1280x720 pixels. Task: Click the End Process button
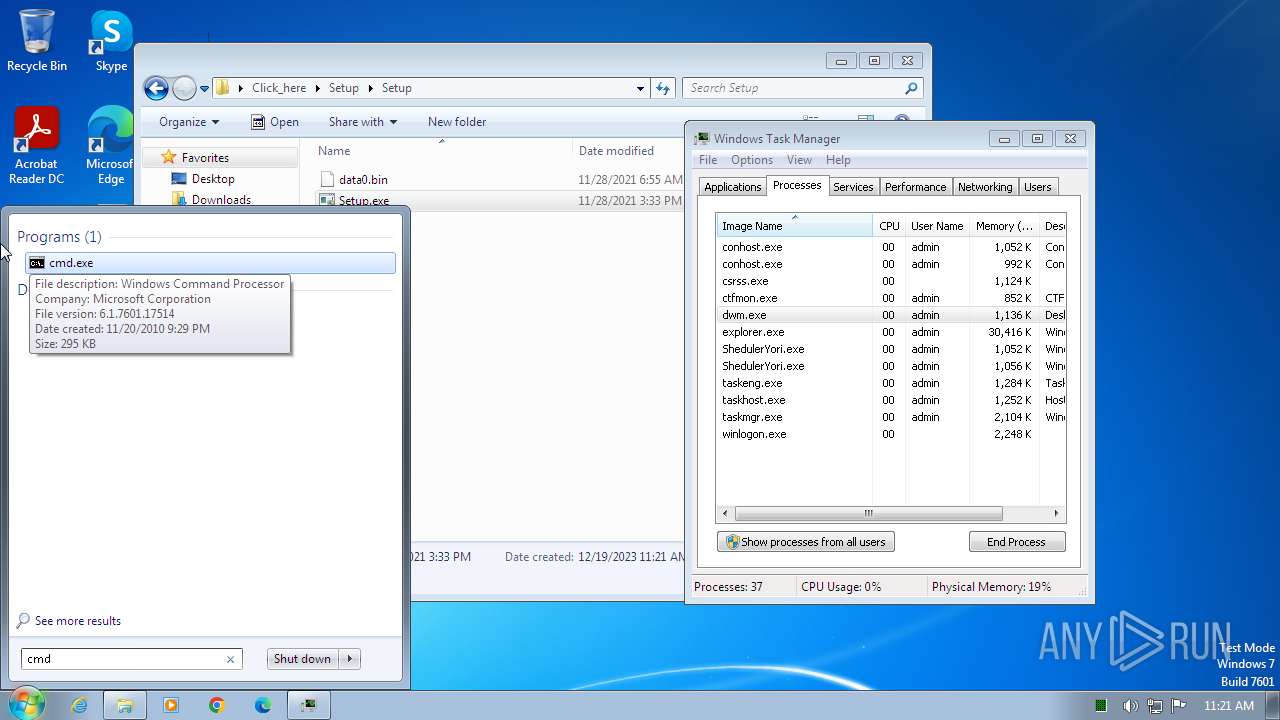(x=1017, y=542)
